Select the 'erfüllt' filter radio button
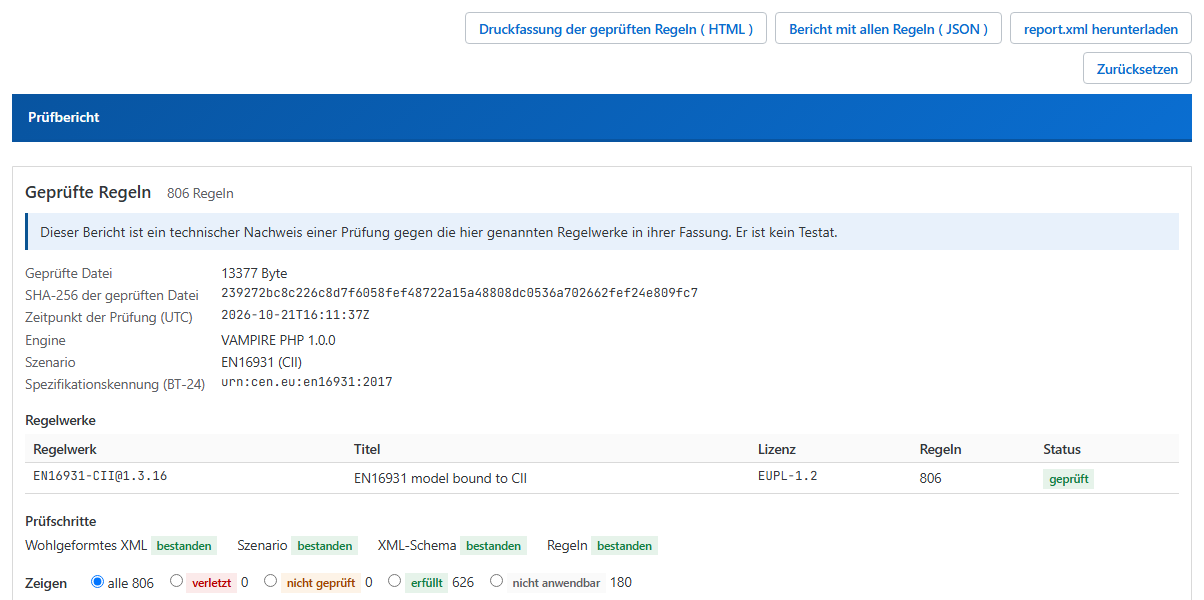 click(x=394, y=581)
